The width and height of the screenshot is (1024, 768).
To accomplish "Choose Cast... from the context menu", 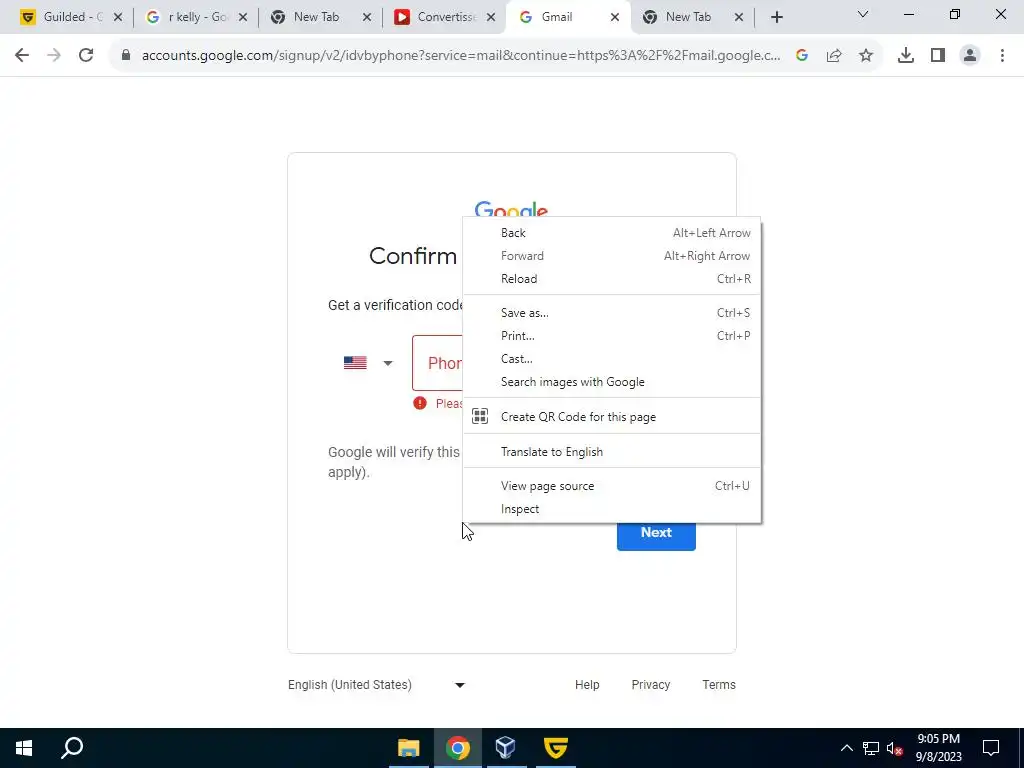I will tap(612, 359).
